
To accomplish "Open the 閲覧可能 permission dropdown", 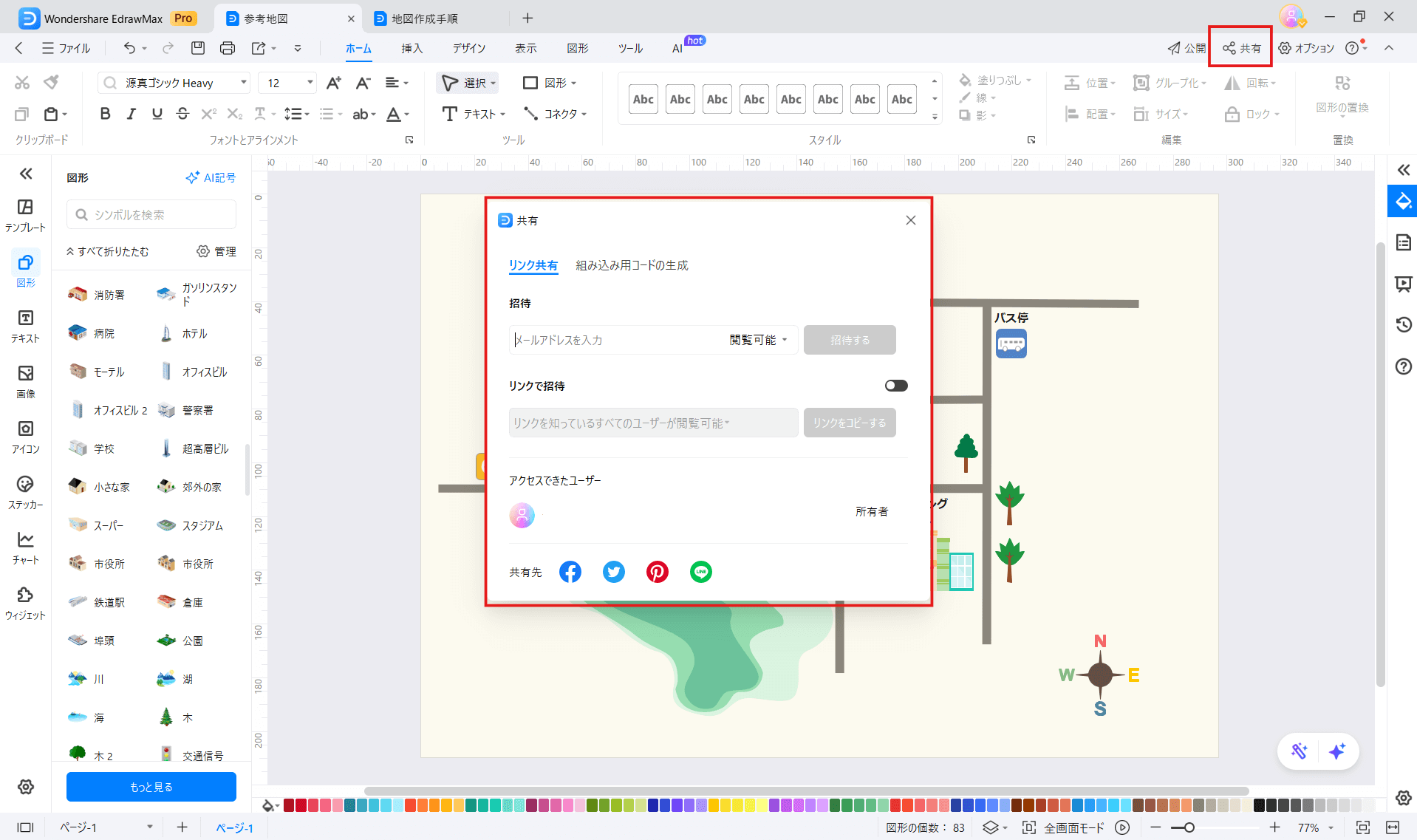I will click(x=758, y=340).
